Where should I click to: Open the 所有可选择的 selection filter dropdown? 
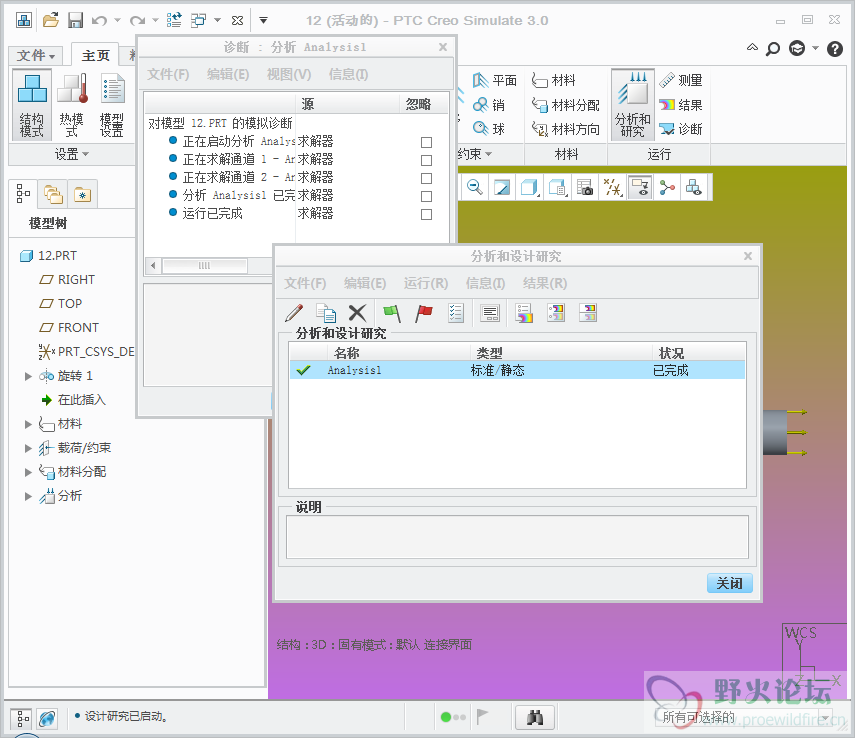click(826, 717)
